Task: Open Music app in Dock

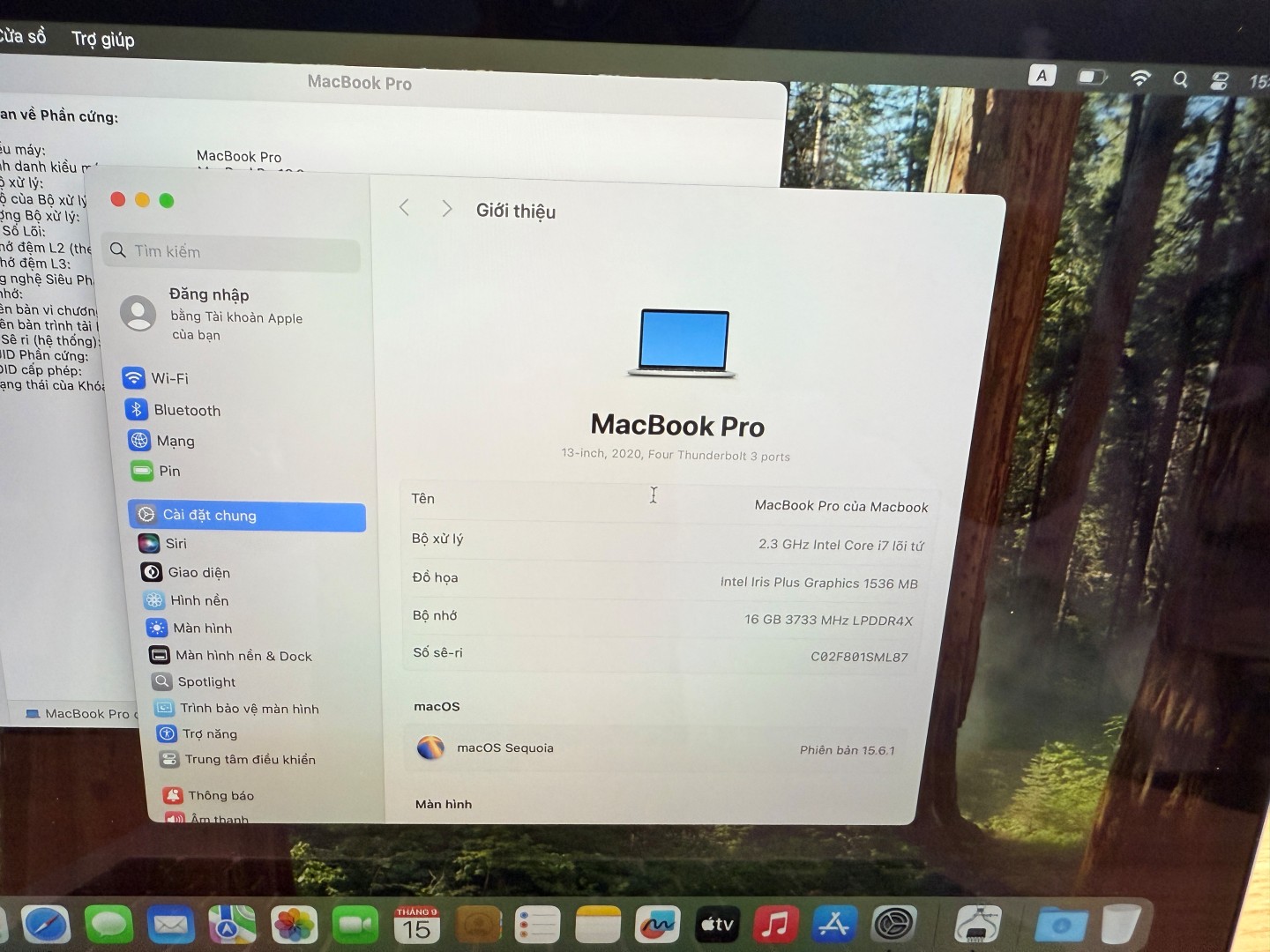Action: click(x=774, y=925)
